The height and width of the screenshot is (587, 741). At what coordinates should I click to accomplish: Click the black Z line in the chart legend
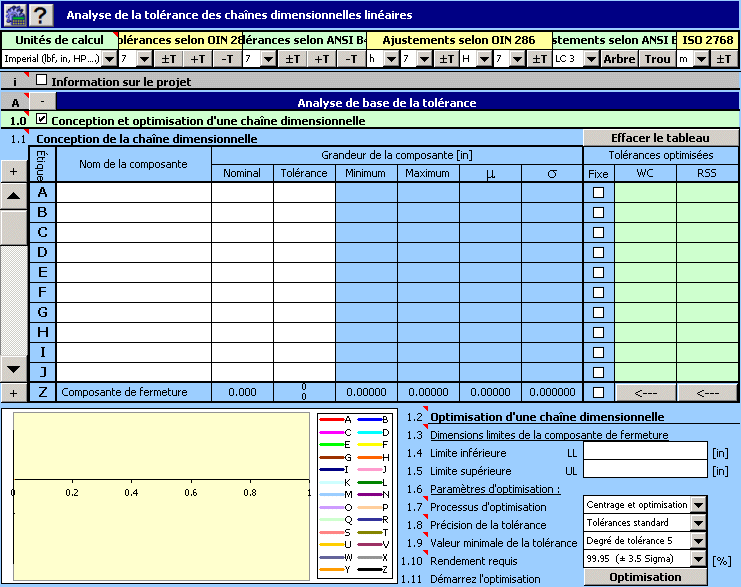point(370,570)
